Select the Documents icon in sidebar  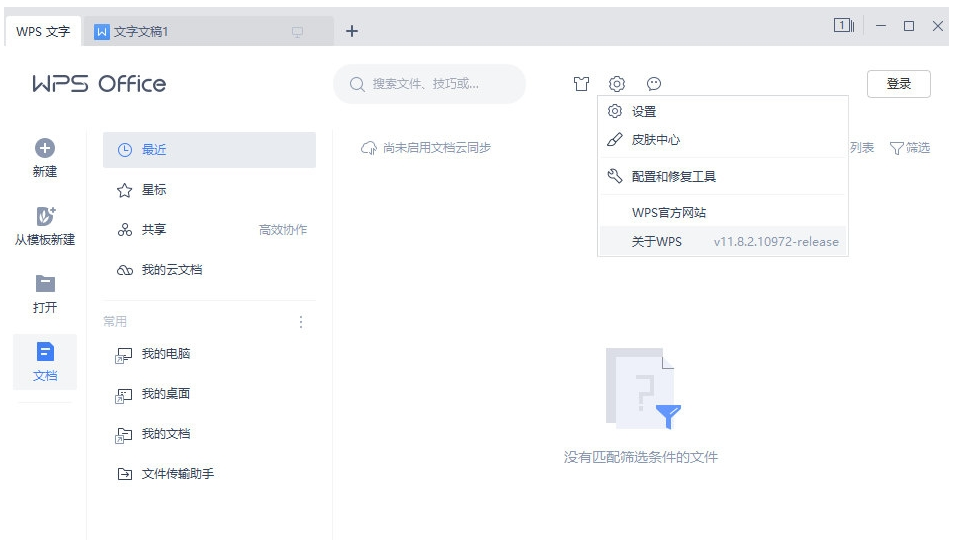[x=45, y=351]
